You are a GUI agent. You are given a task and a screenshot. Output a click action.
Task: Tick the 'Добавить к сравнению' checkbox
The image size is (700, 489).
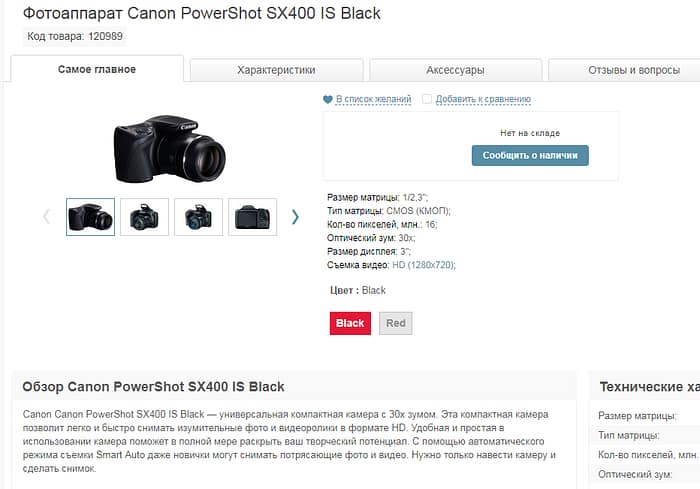[427, 99]
